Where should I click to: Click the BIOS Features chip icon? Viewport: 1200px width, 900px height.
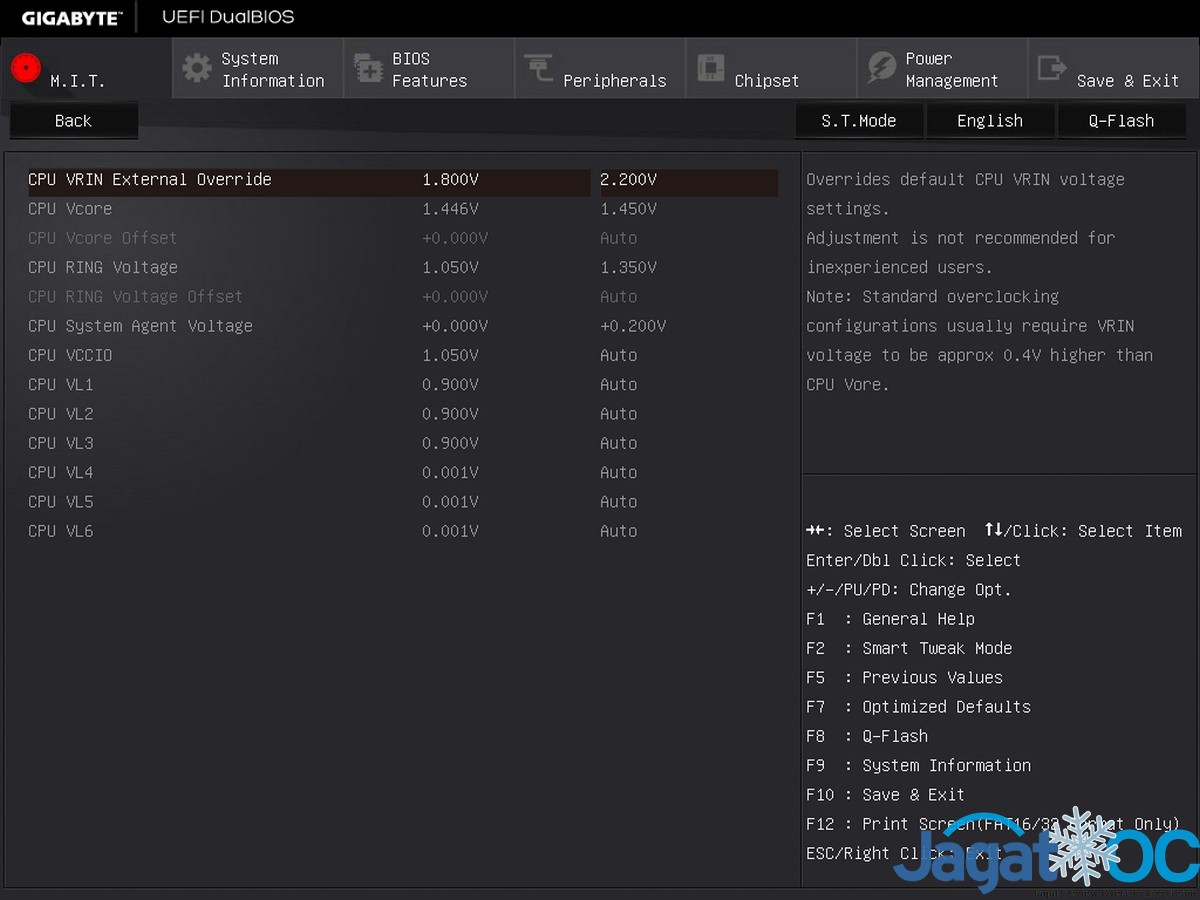click(368, 68)
